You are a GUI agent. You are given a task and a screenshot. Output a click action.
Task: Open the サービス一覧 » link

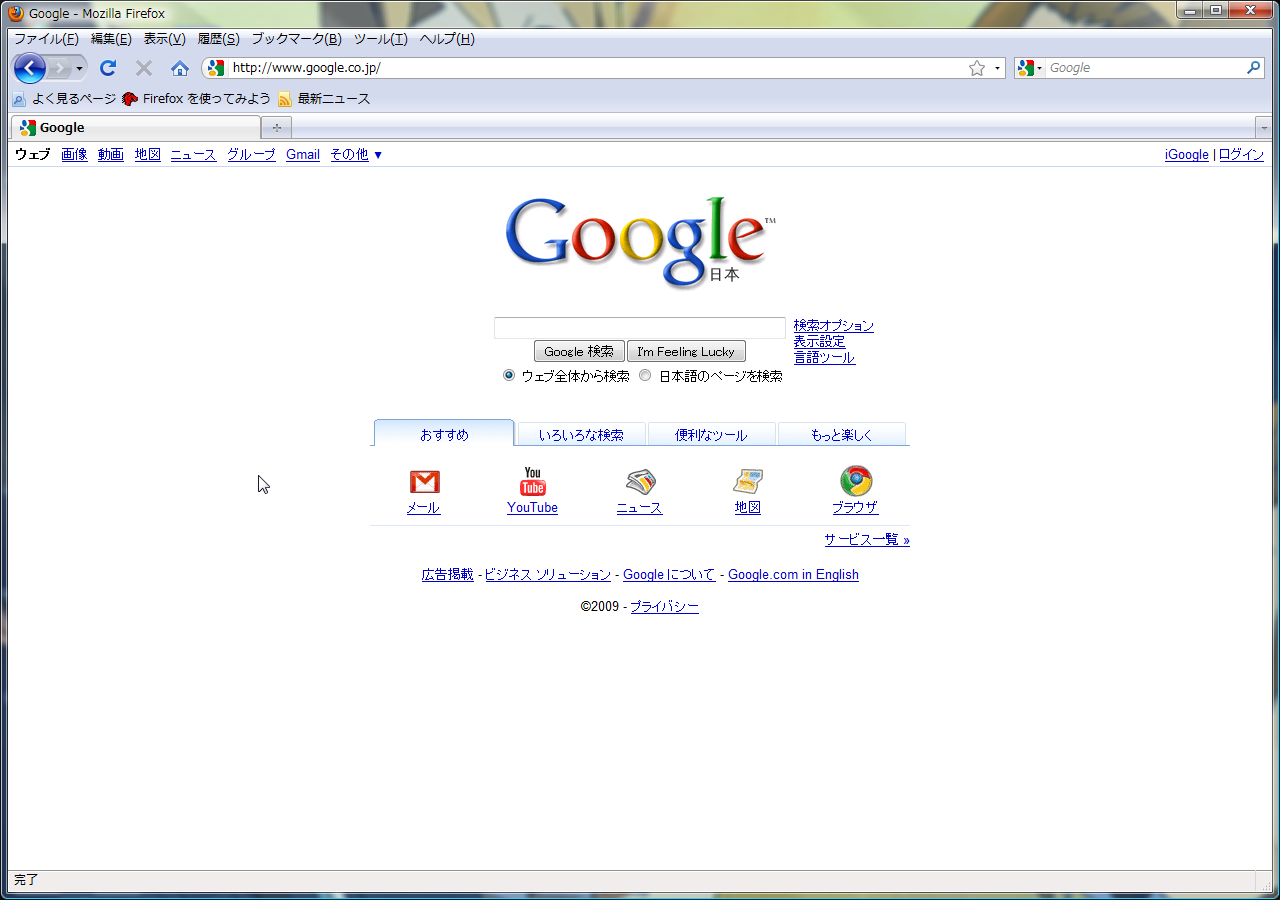point(867,539)
